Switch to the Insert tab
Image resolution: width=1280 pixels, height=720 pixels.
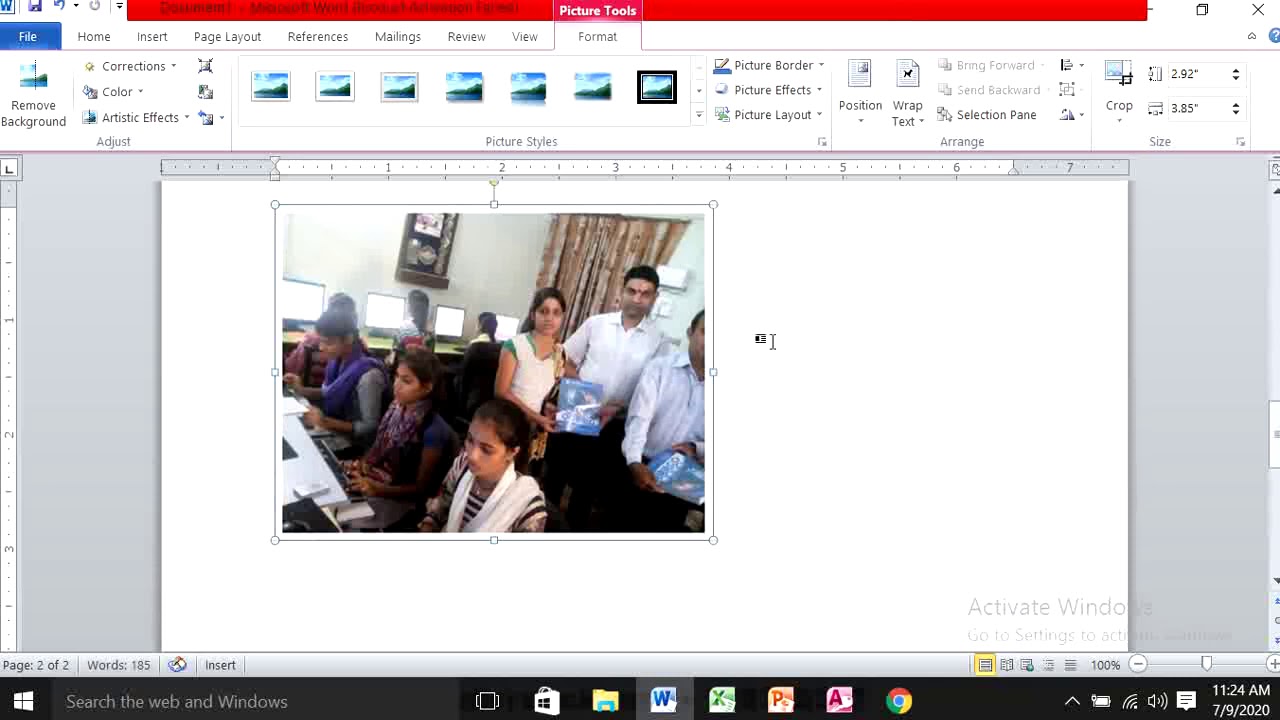coord(152,37)
